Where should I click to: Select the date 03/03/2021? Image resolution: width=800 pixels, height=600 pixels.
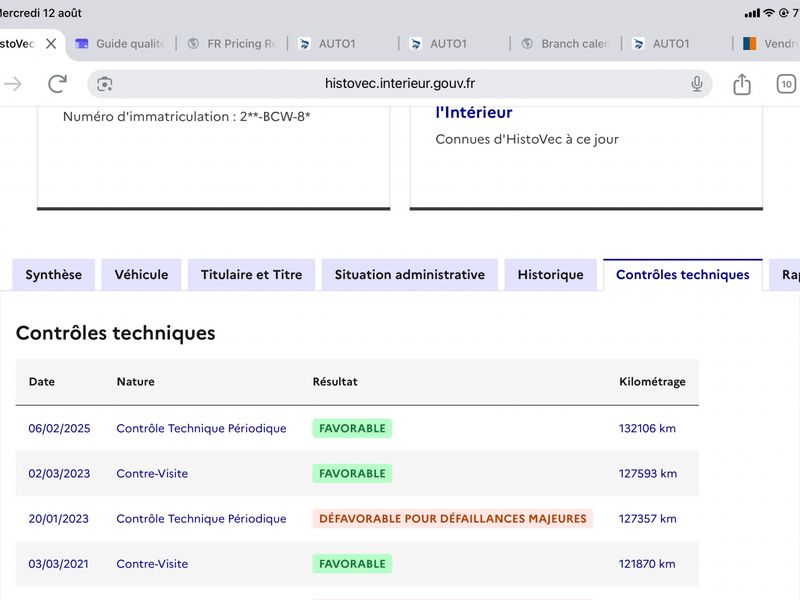(58, 564)
